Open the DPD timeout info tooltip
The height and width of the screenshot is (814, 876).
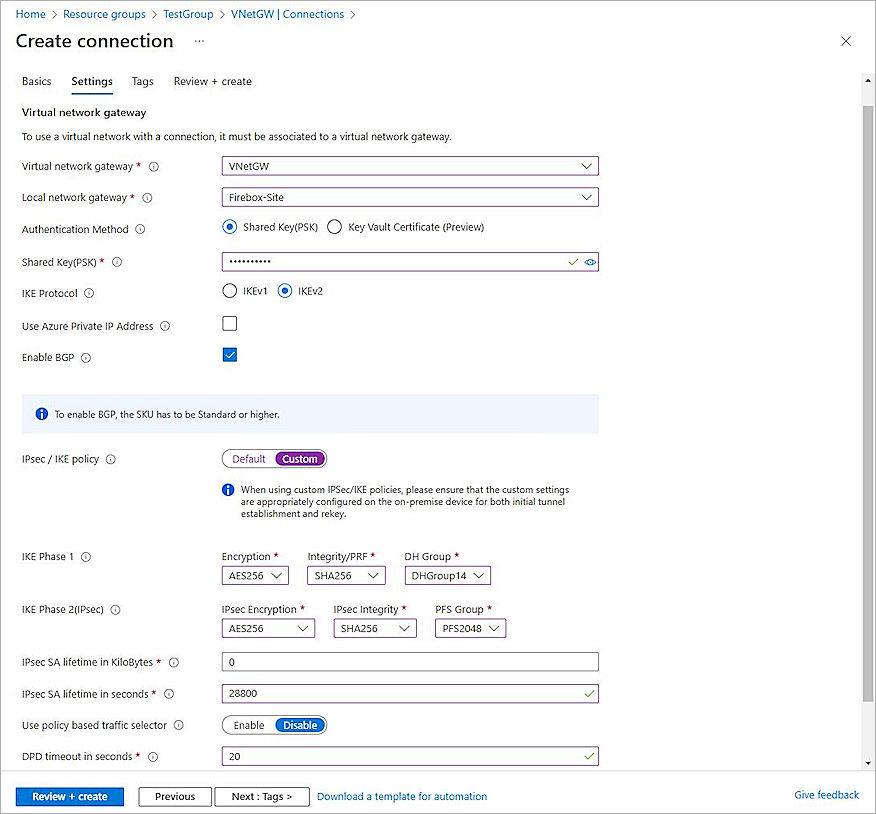152,757
